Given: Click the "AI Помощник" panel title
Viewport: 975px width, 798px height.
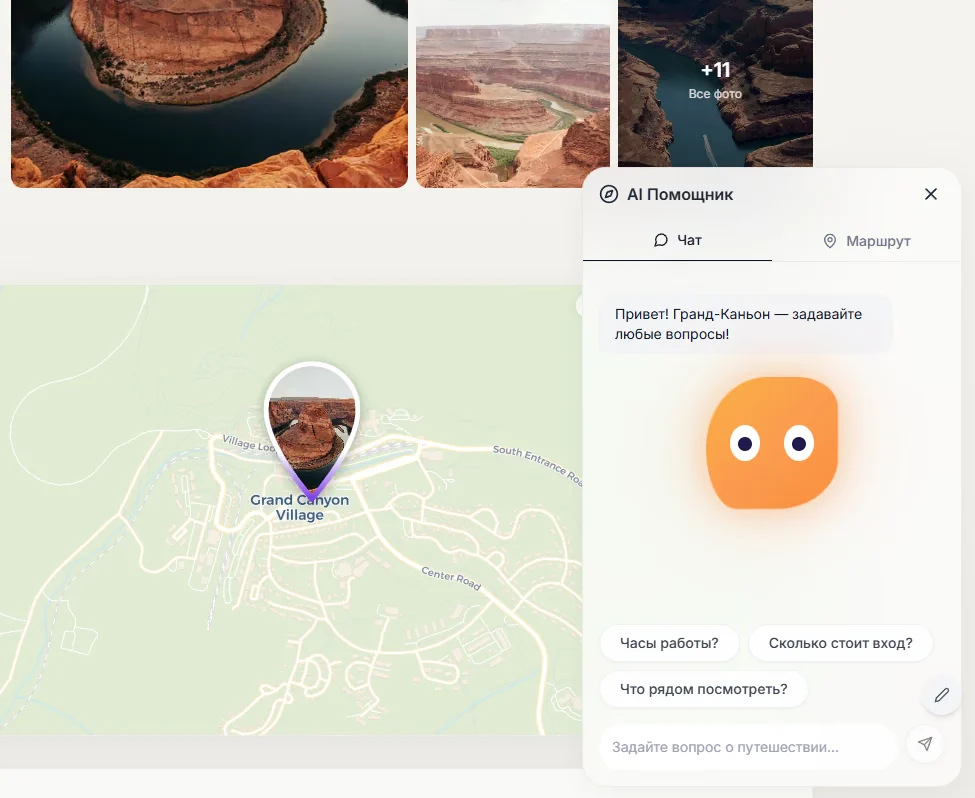Looking at the screenshot, I should click(x=680, y=195).
